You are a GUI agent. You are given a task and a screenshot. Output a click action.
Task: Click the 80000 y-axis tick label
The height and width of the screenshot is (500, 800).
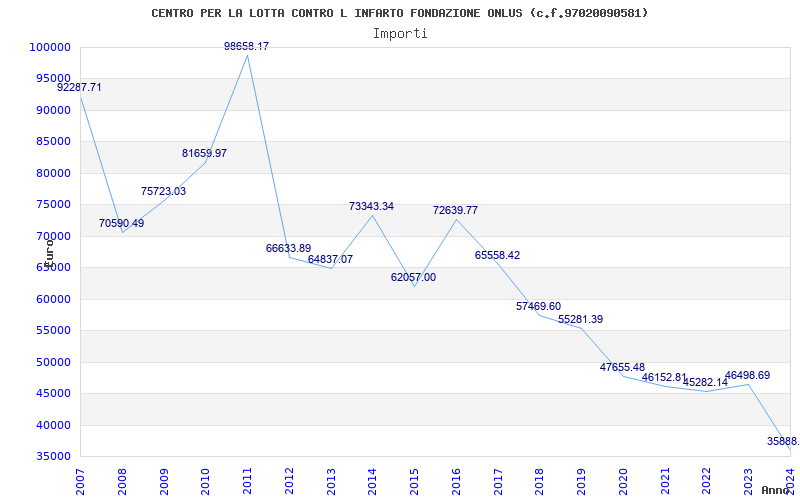tap(53, 173)
